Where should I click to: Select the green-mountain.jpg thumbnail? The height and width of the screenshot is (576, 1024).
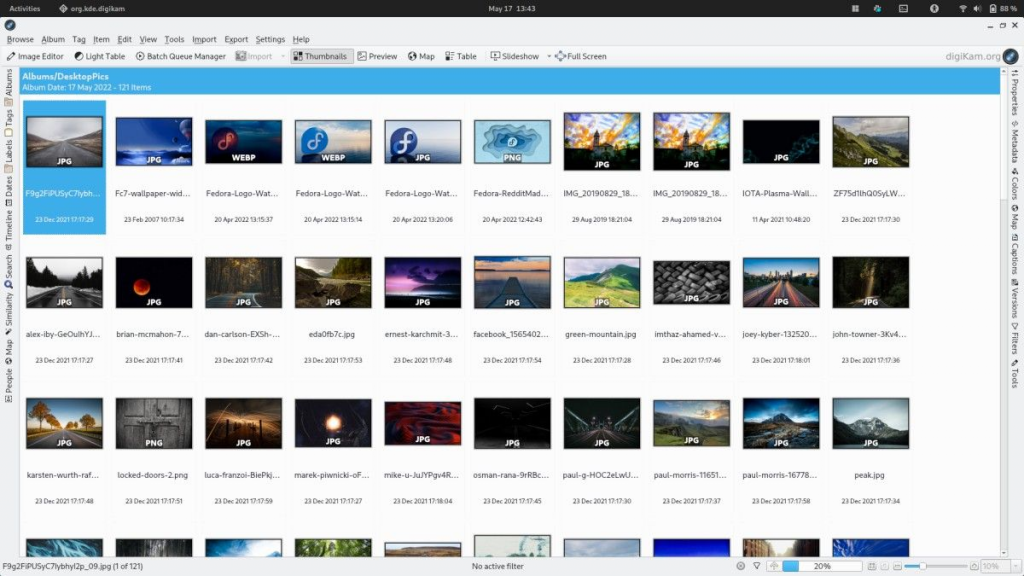601,310
